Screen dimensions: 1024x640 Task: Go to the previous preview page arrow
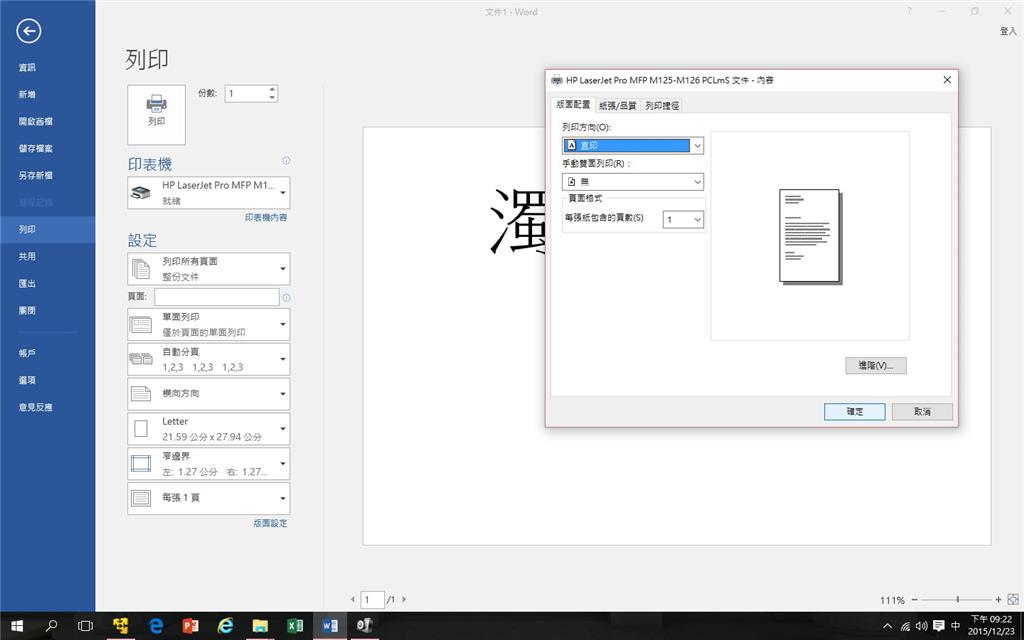[353, 599]
